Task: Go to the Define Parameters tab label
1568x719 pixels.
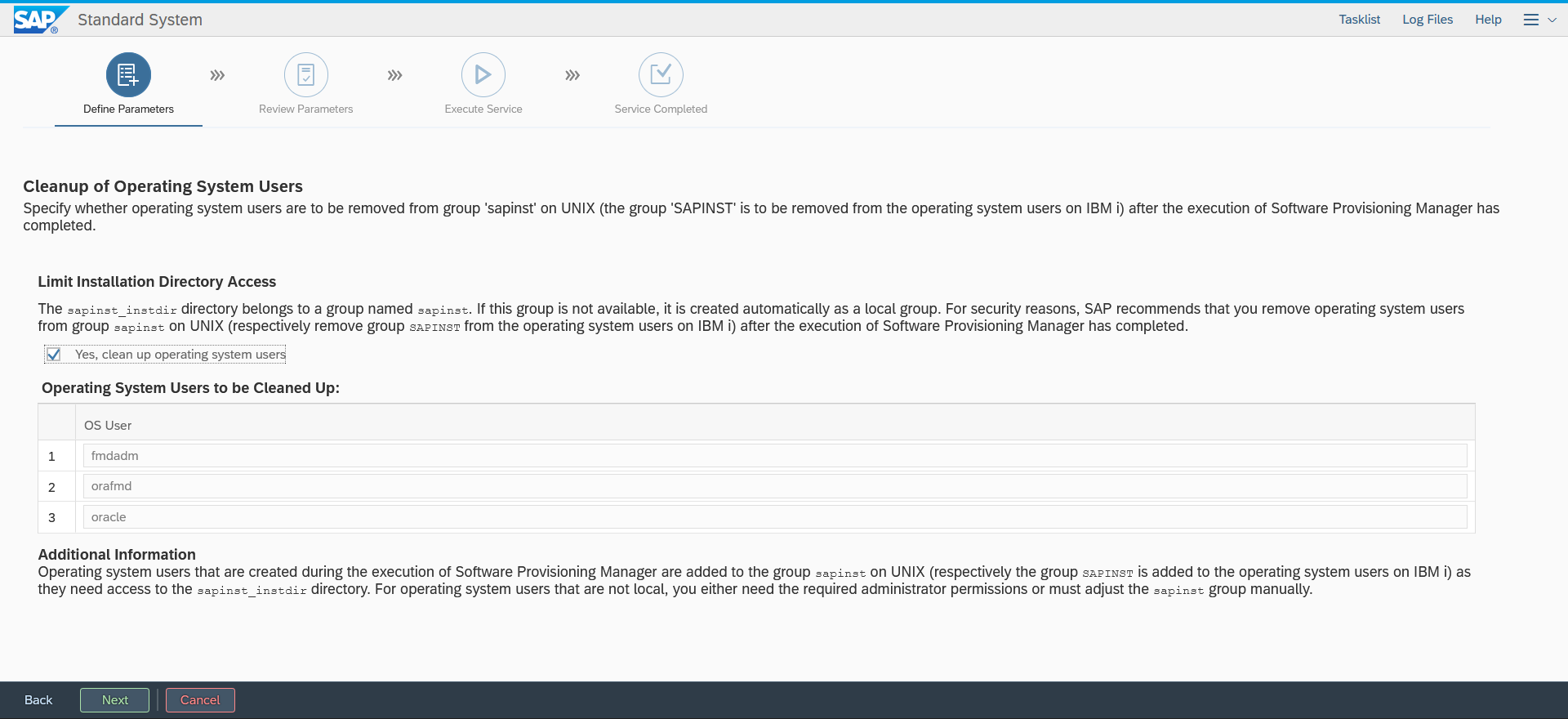Action: [x=128, y=109]
